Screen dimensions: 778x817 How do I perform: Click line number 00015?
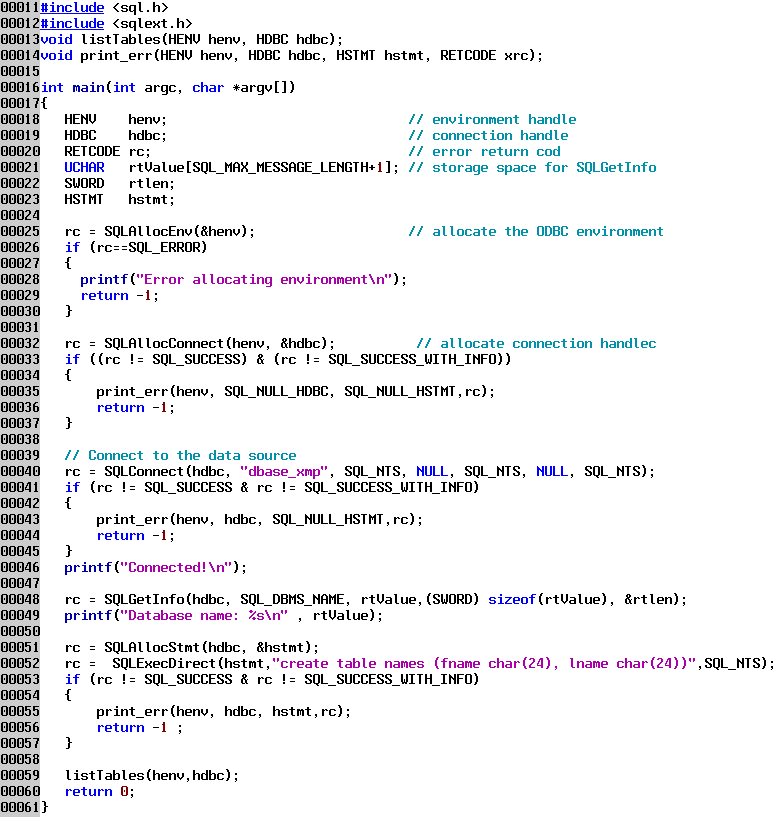20,72
